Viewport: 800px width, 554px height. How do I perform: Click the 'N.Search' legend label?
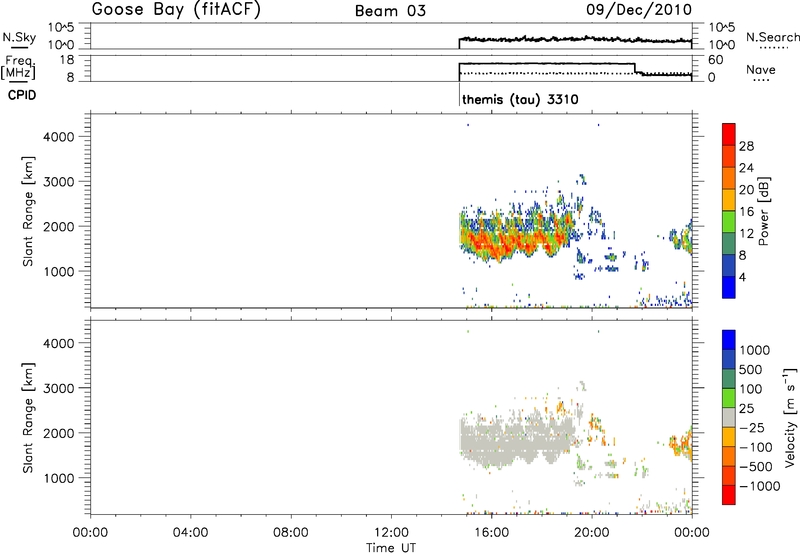(x=772, y=37)
